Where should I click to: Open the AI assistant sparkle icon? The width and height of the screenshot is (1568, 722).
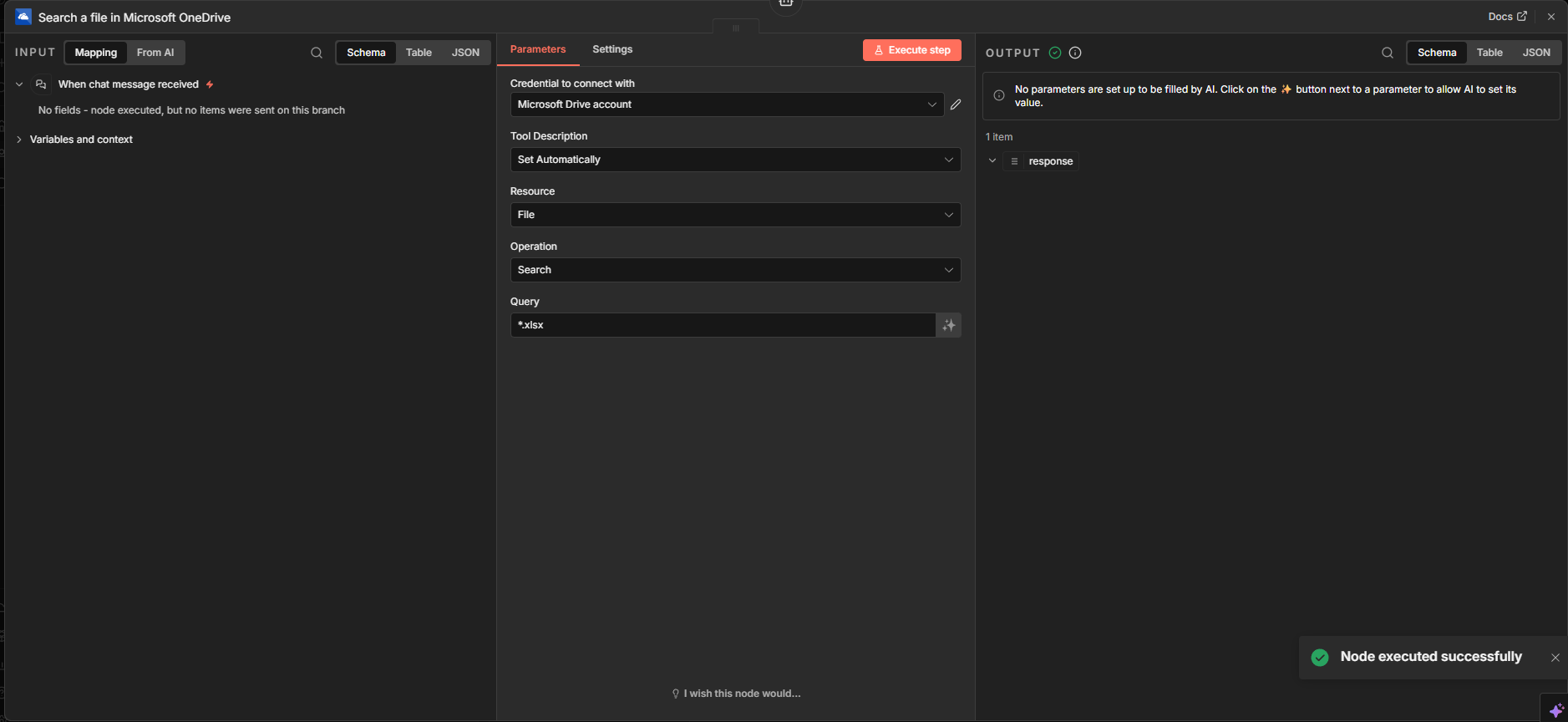[x=1555, y=709]
